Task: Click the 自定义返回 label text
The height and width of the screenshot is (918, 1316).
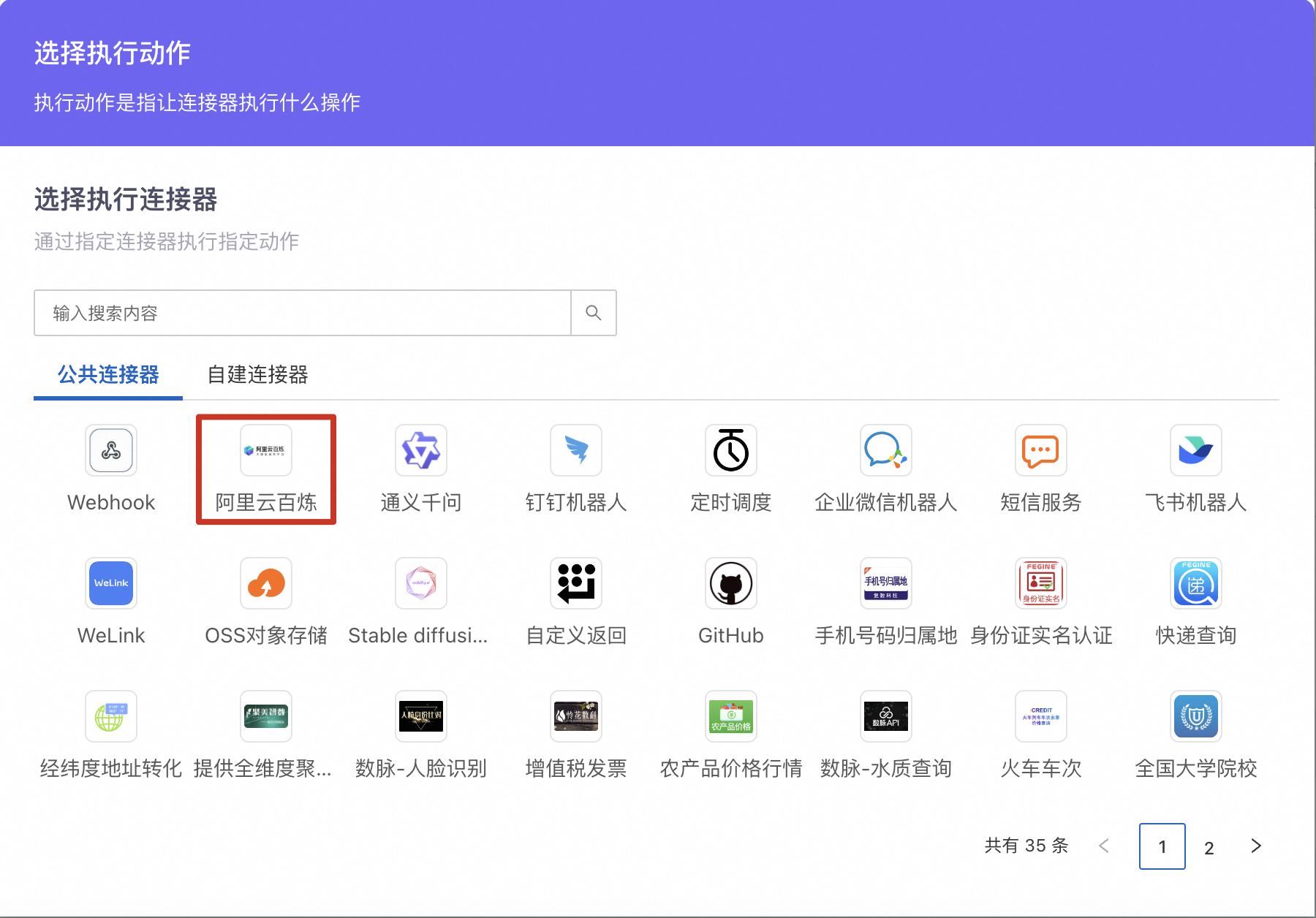Action: [576, 636]
